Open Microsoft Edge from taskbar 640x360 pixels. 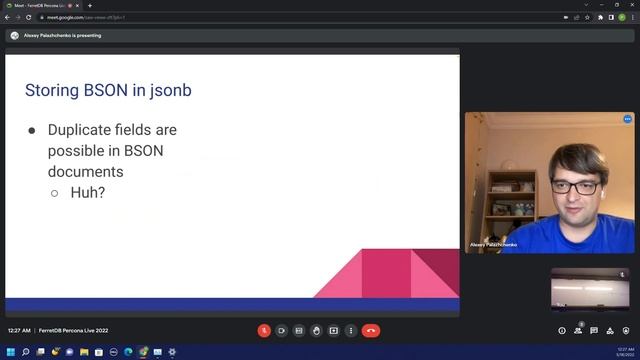coord(128,352)
